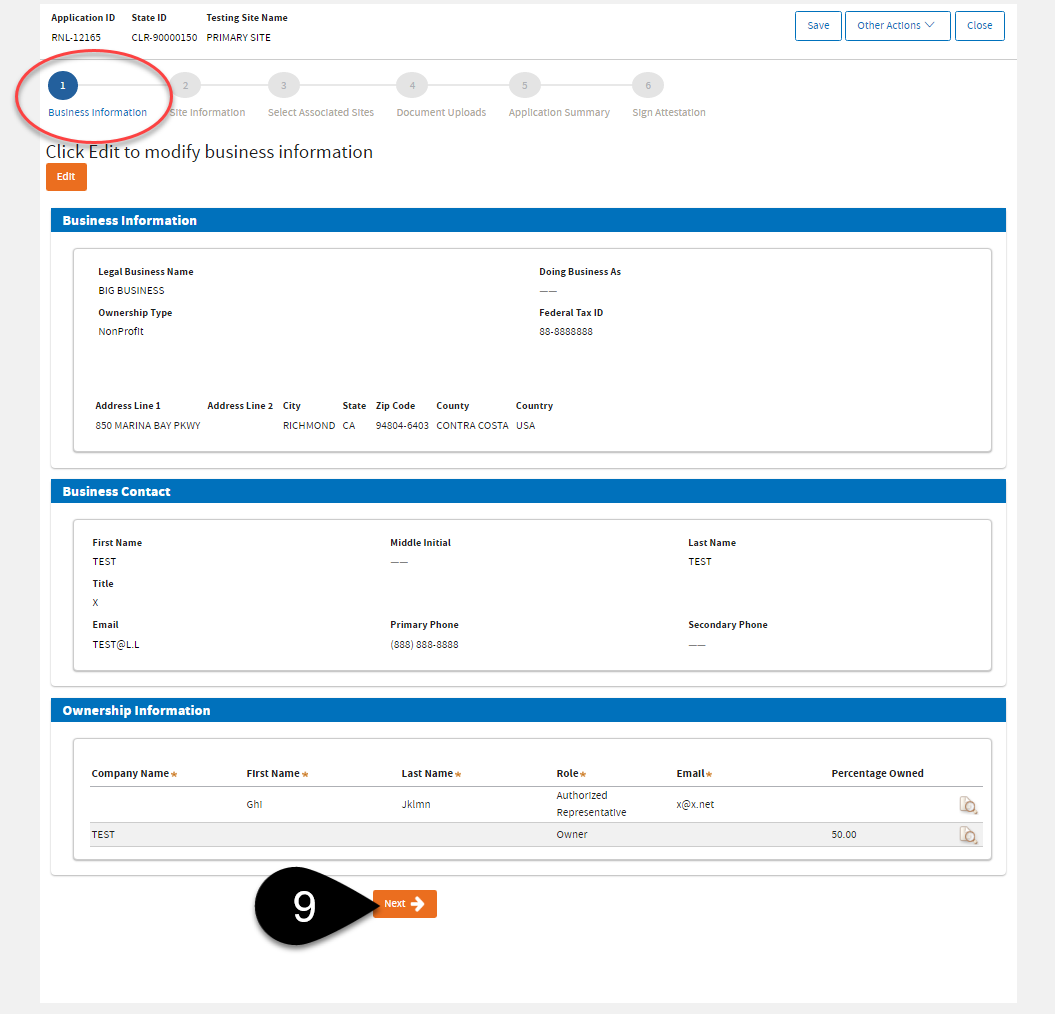
Task: Click Edit to modify business information
Action: pos(66,176)
